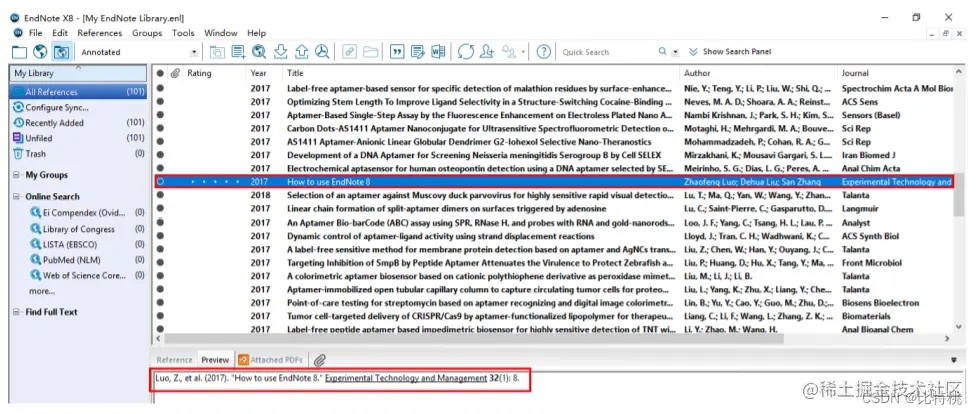The height and width of the screenshot is (414, 977).
Task: Click 'more...' under Online Search
Action: (42, 291)
